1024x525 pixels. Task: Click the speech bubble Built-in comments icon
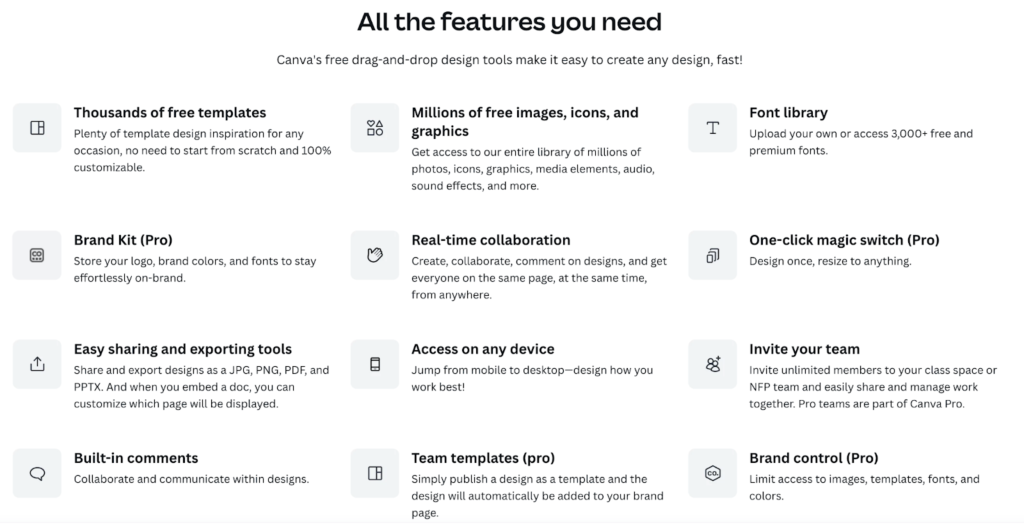(x=37, y=473)
